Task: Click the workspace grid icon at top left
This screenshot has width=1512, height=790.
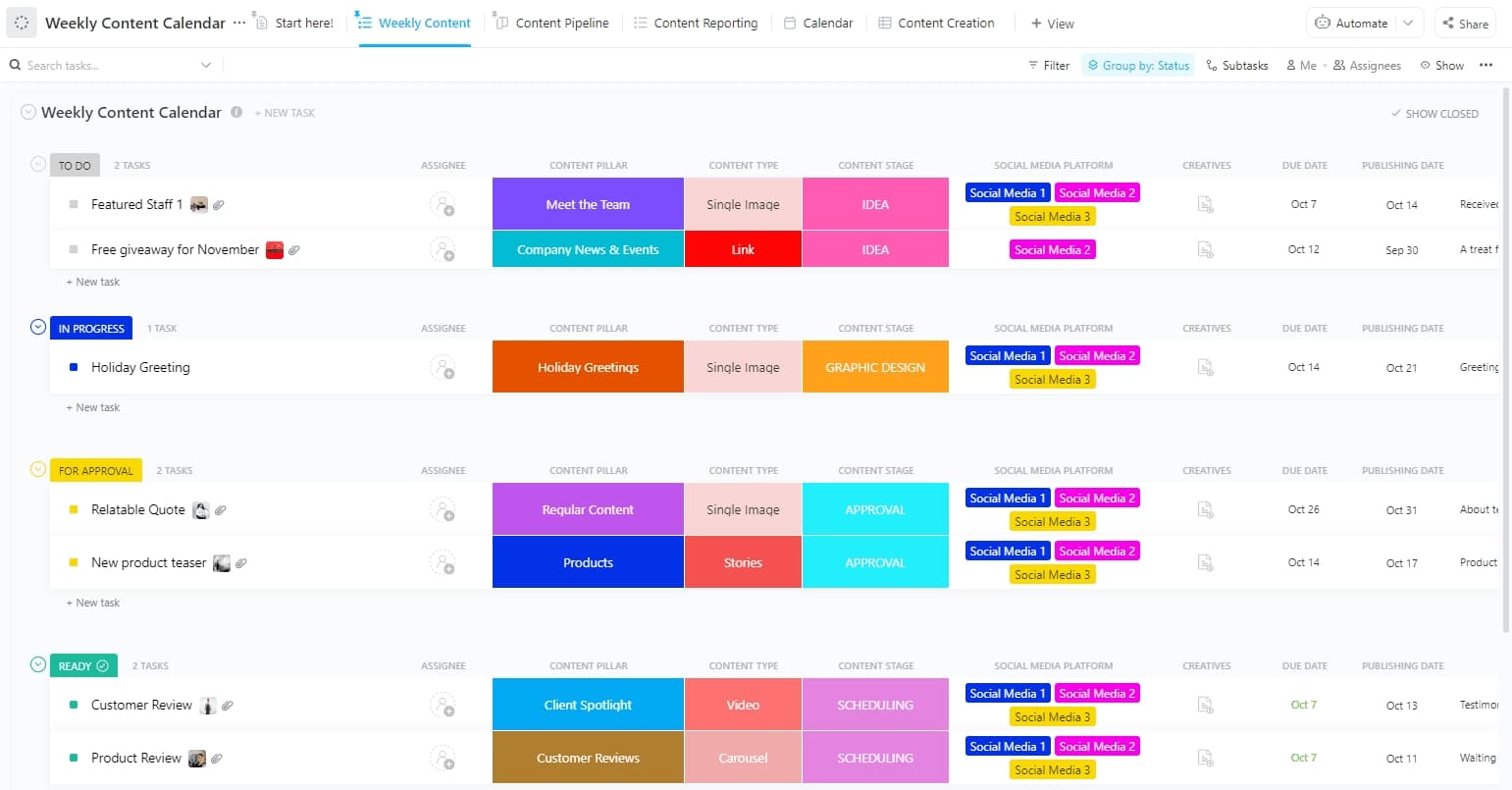Action: point(22,22)
